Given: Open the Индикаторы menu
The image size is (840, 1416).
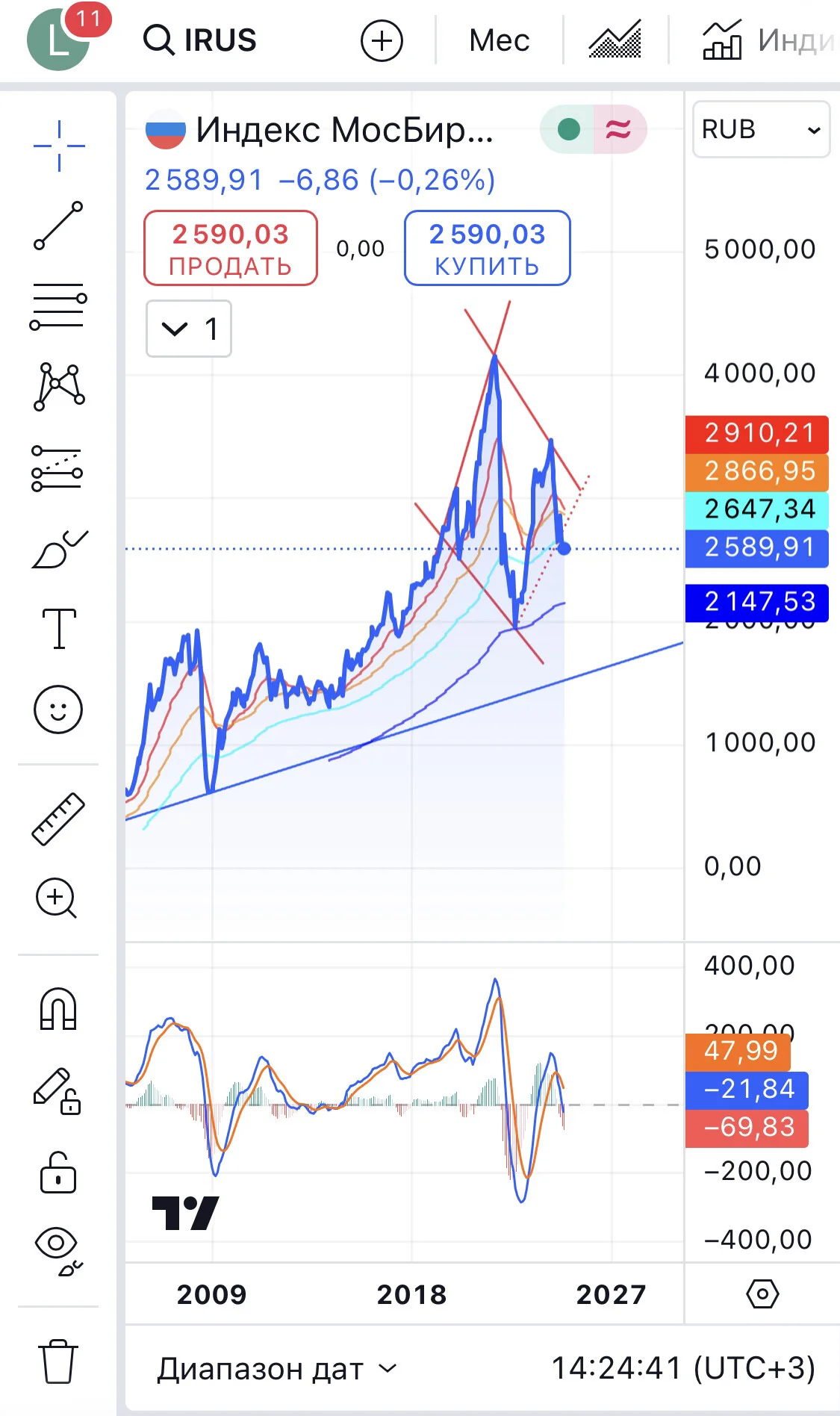Looking at the screenshot, I should click(769, 40).
